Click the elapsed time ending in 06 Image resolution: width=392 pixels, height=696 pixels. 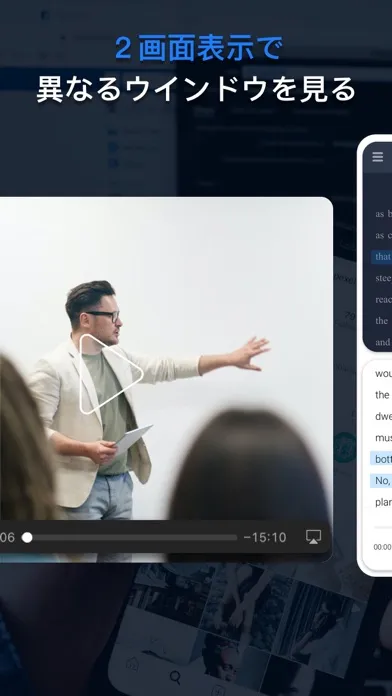[7, 538]
